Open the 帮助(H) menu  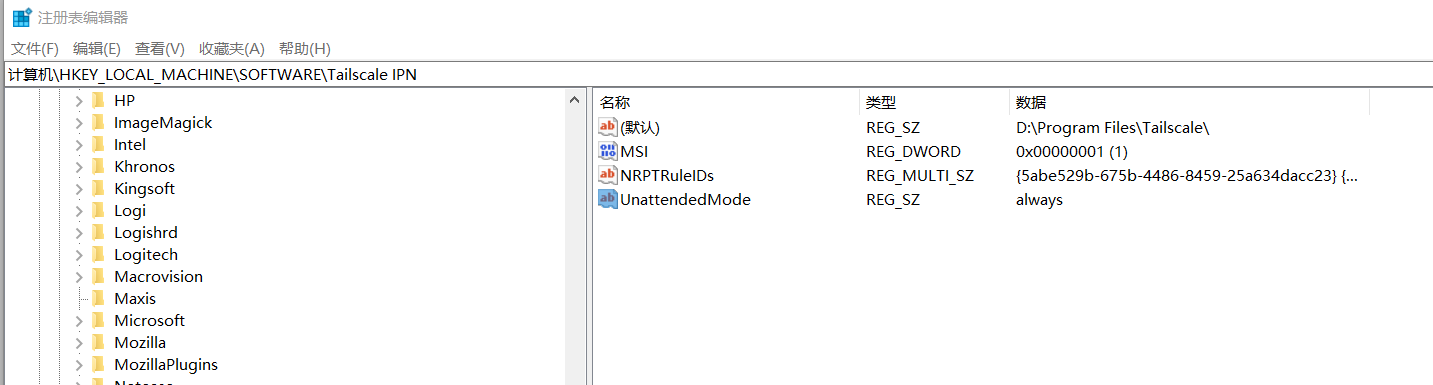(305, 49)
